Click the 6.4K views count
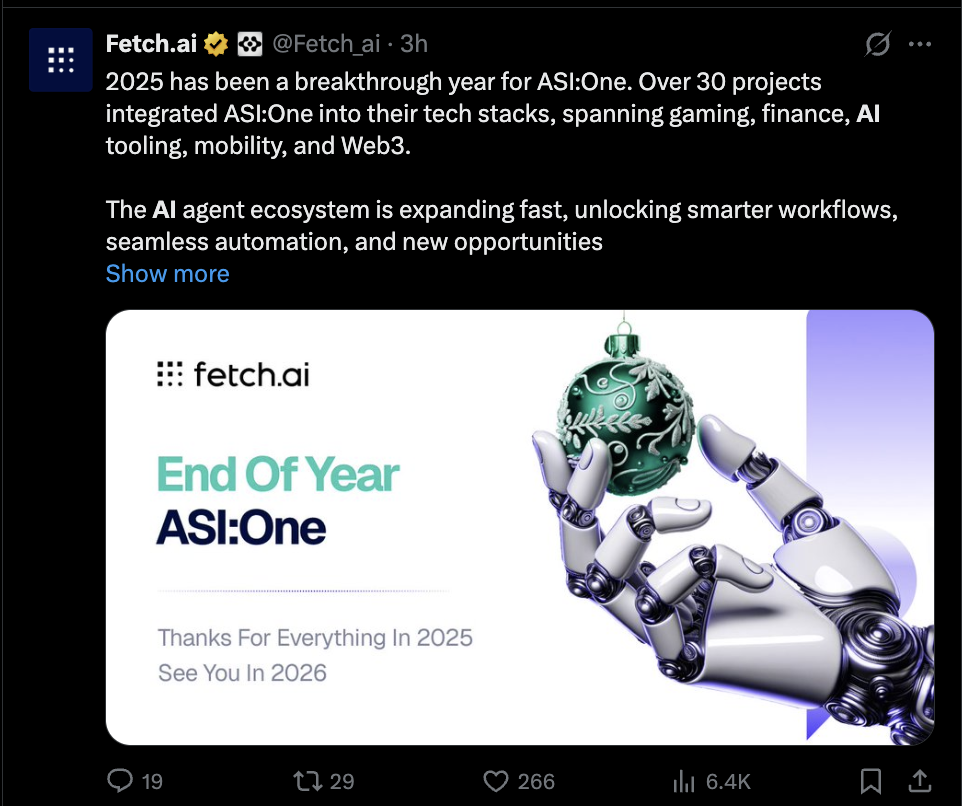The image size is (962, 806). pyautogui.click(x=728, y=781)
